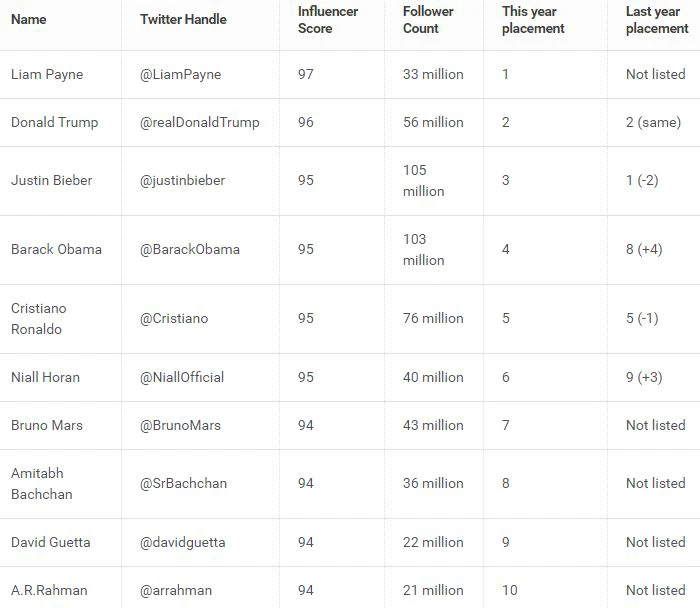The height and width of the screenshot is (608, 700).
Task: Click the Name column header
Action: coord(29,19)
